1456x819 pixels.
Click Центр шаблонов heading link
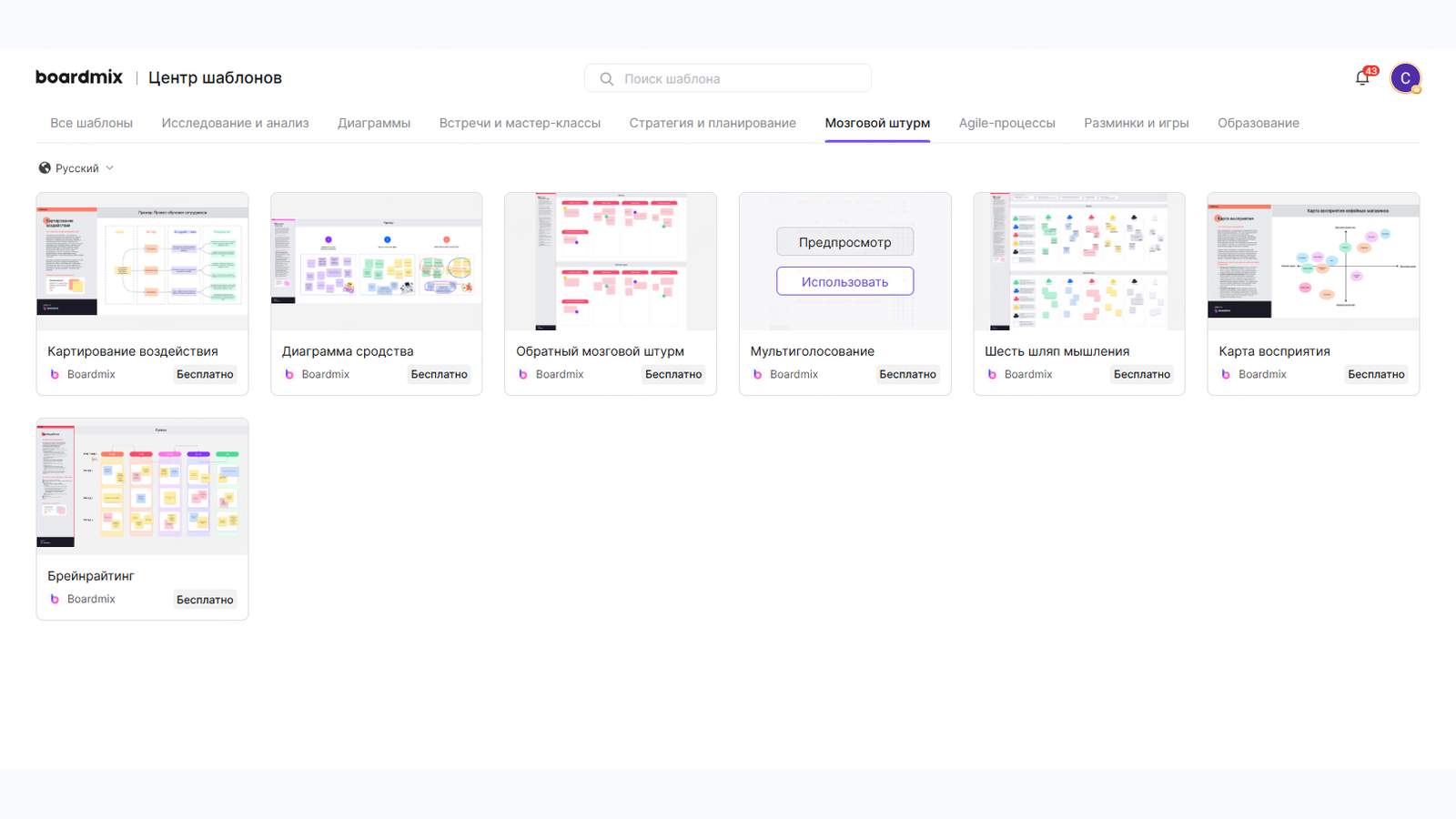215,78
